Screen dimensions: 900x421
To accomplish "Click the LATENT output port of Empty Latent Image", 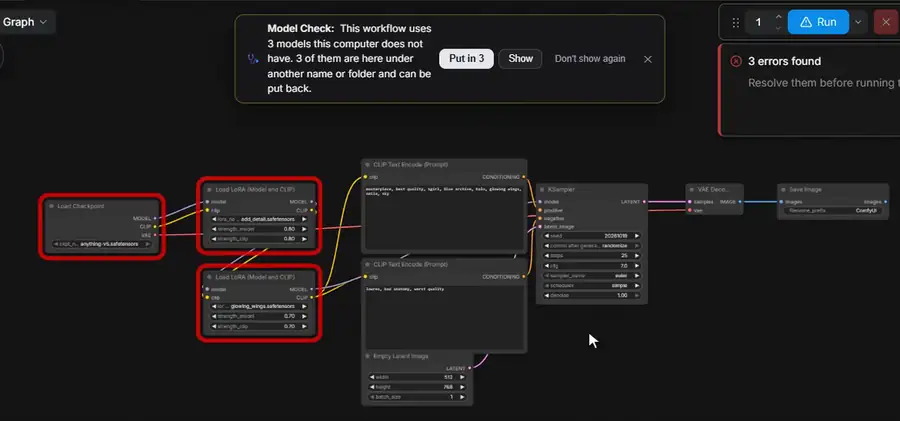I will pos(470,368).
